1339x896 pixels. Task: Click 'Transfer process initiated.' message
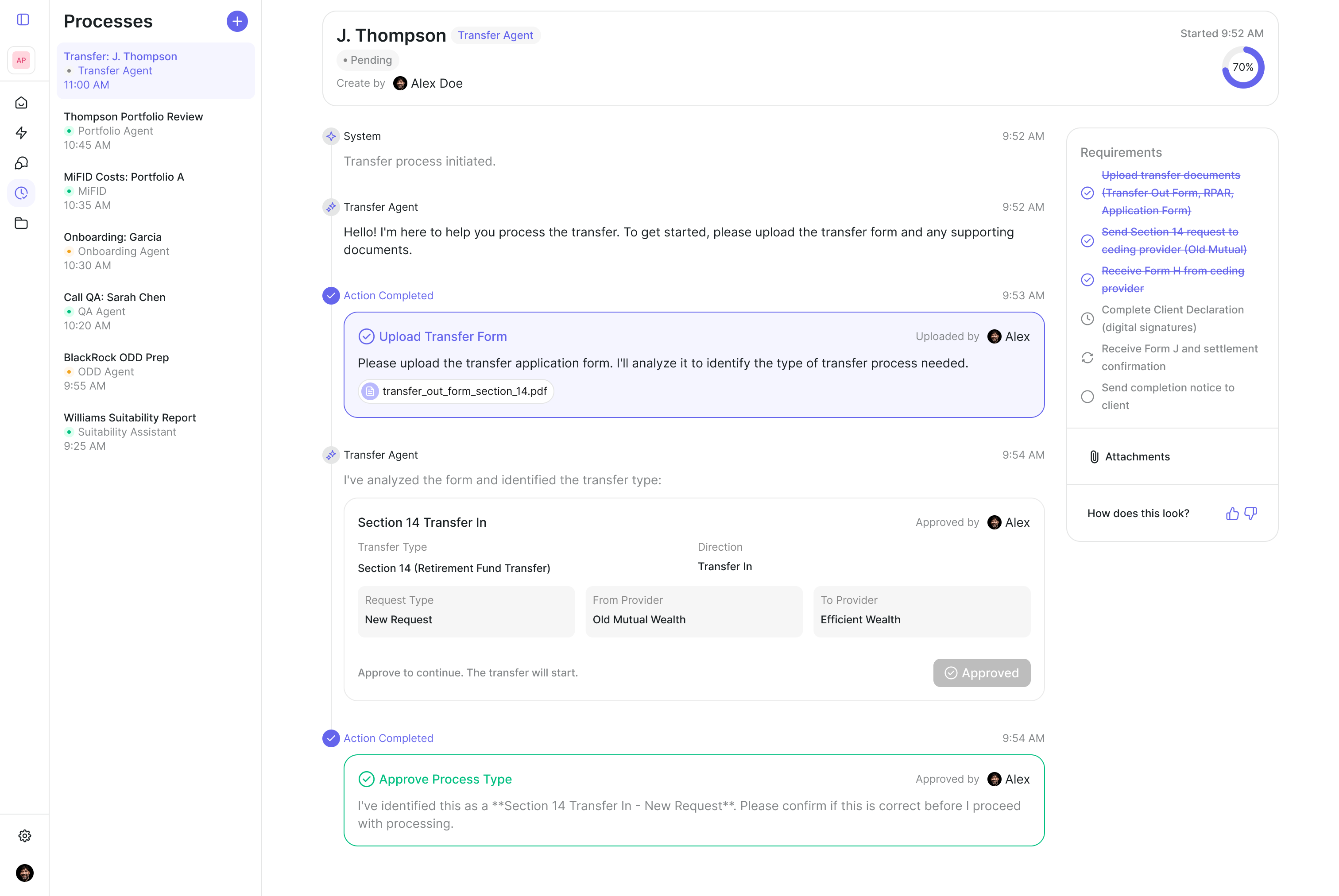(419, 162)
